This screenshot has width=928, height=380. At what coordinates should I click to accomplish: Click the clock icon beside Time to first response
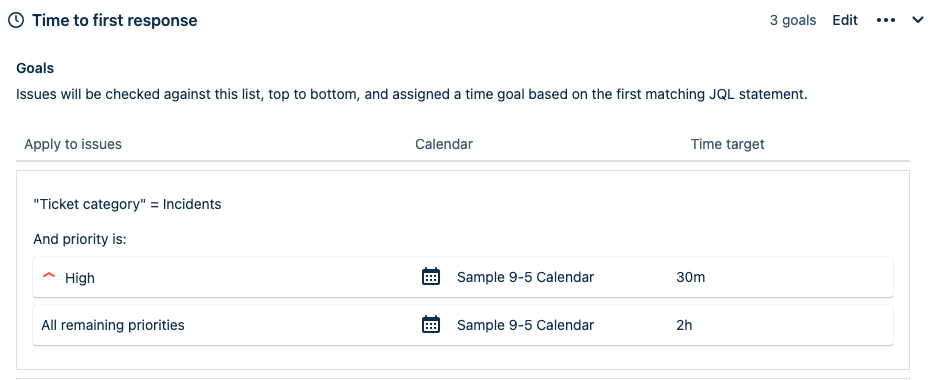[x=16, y=20]
